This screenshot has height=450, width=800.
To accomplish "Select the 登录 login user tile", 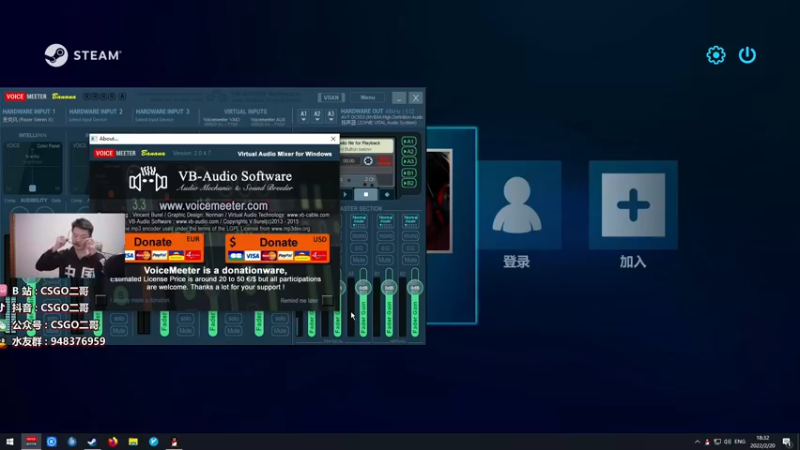I will 517,206.
